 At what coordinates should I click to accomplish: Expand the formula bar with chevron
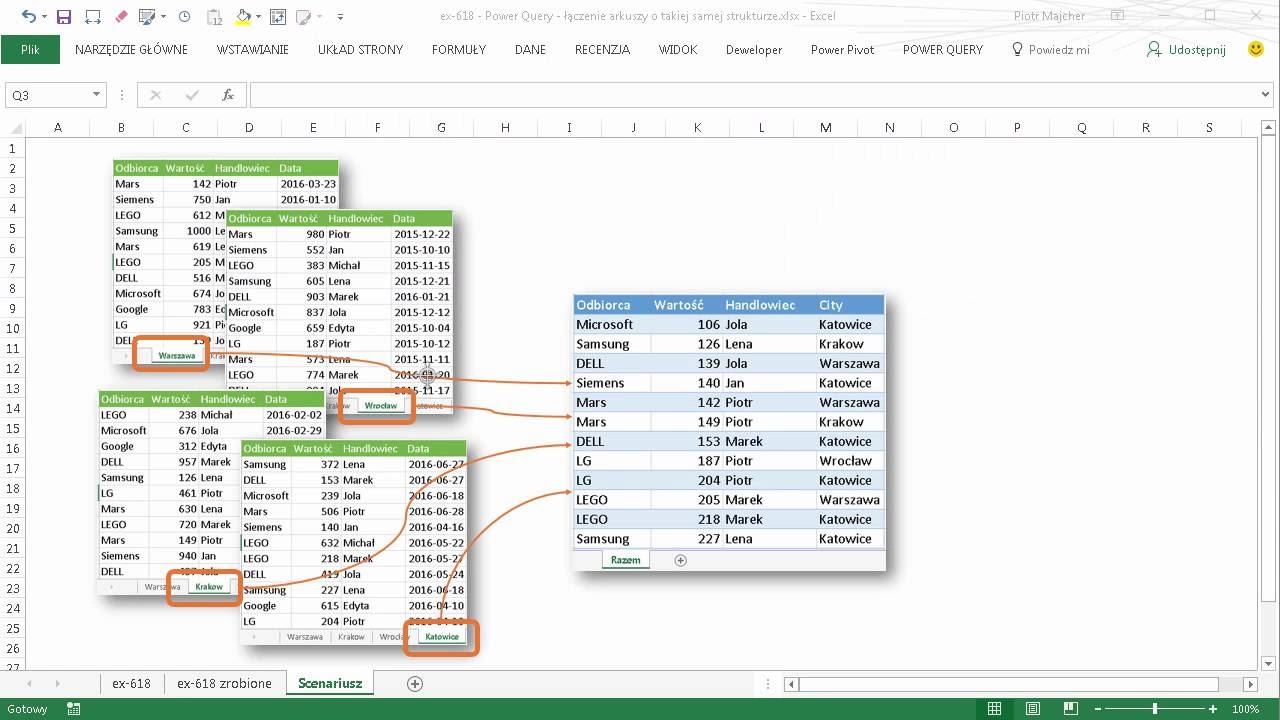coord(1265,95)
